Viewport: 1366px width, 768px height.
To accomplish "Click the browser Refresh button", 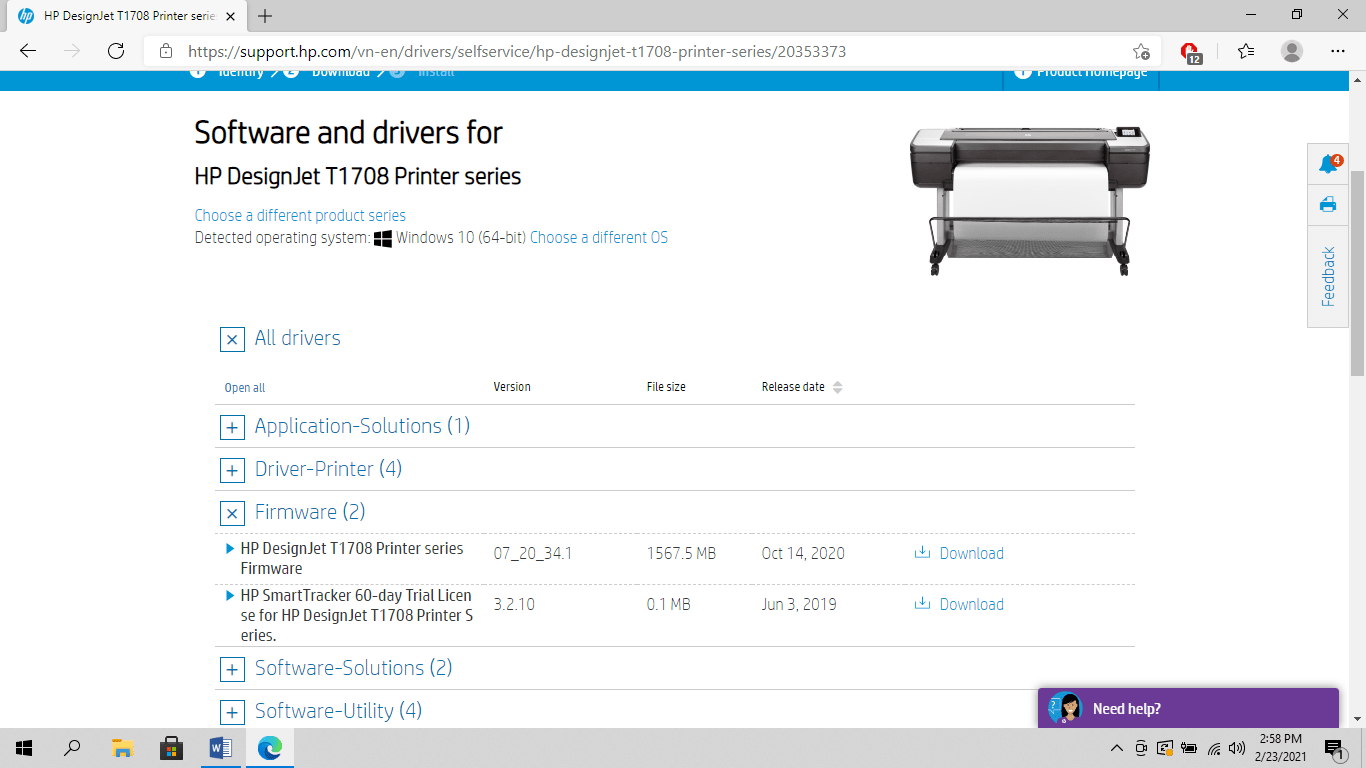I will (116, 51).
